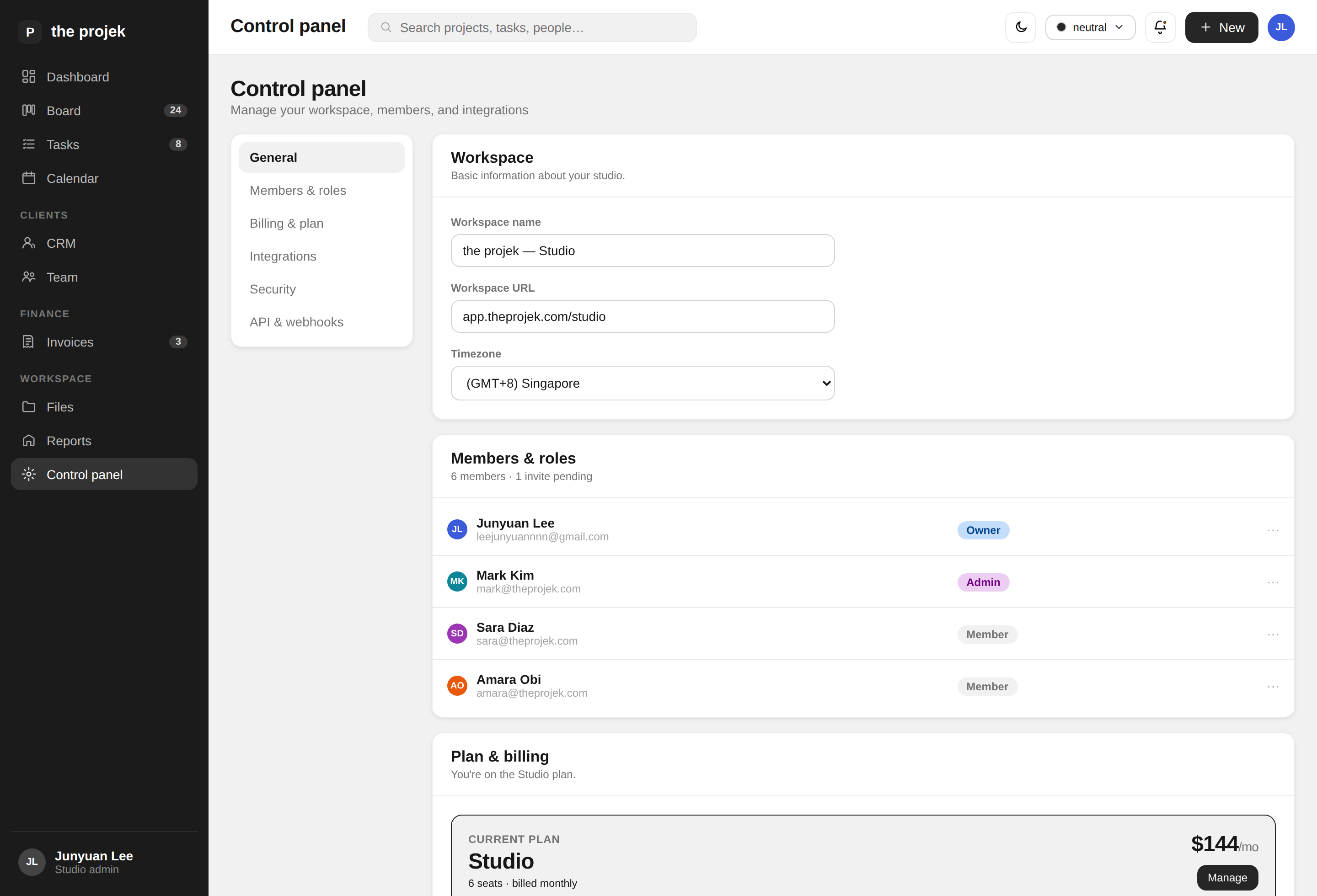Click Junyuan Lee profile at sidebar bottom

coord(104,862)
